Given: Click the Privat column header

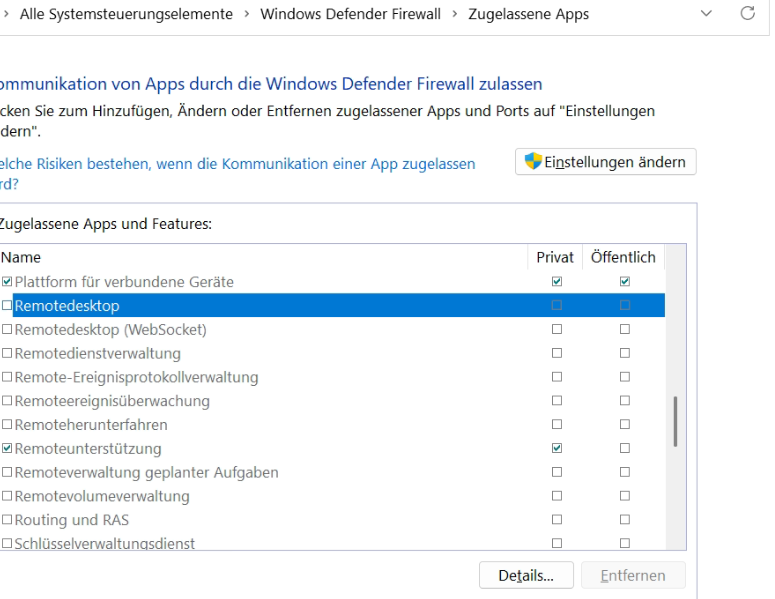Looking at the screenshot, I should tap(555, 257).
